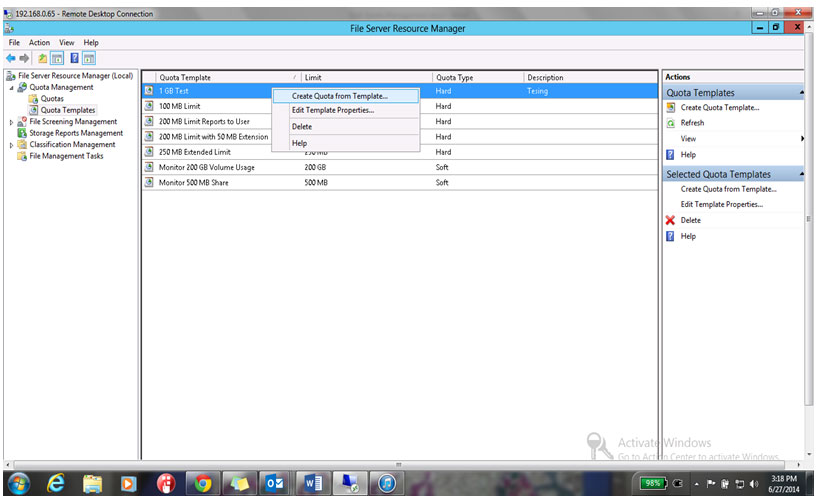Choose Create Quota from Template in context menu
The image size is (821, 500).
click(x=346, y=96)
